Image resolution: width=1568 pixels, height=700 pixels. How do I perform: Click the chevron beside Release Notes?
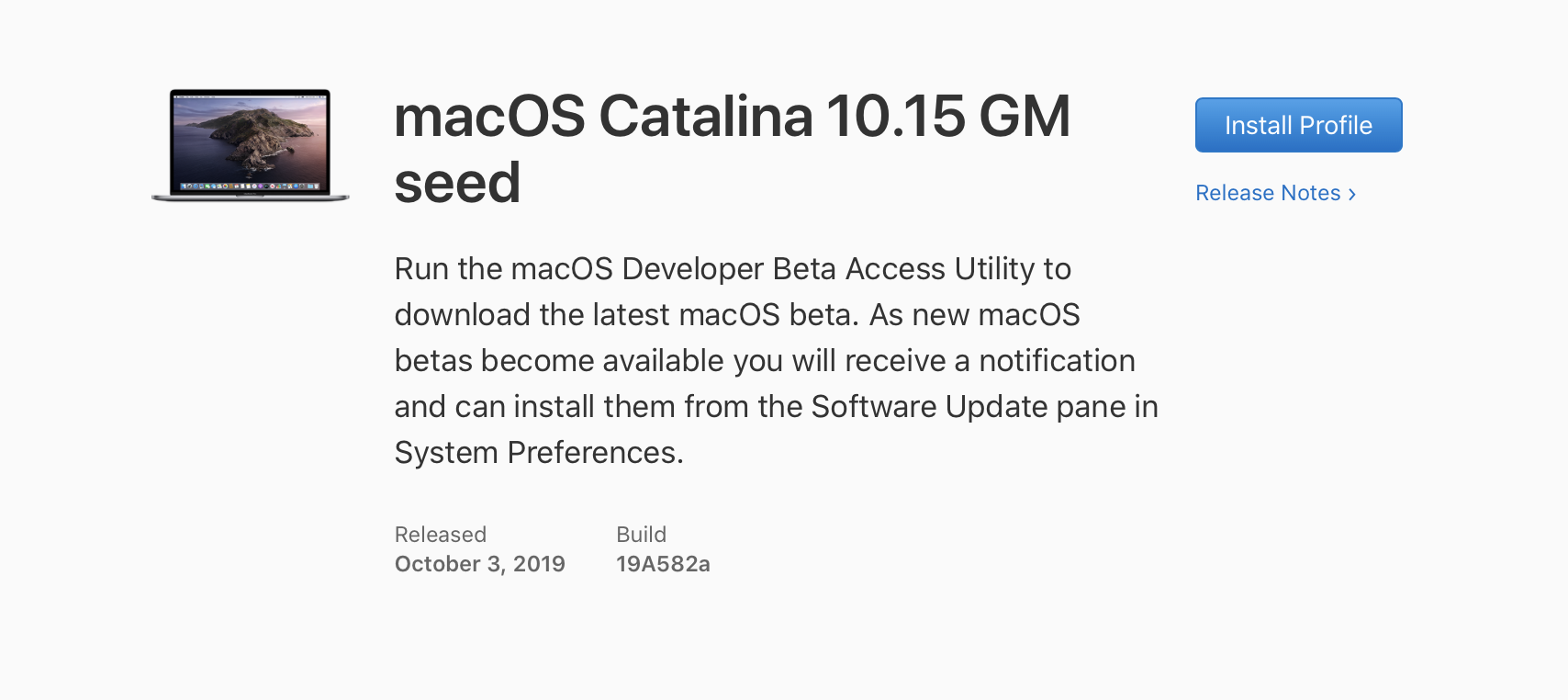(x=1351, y=194)
